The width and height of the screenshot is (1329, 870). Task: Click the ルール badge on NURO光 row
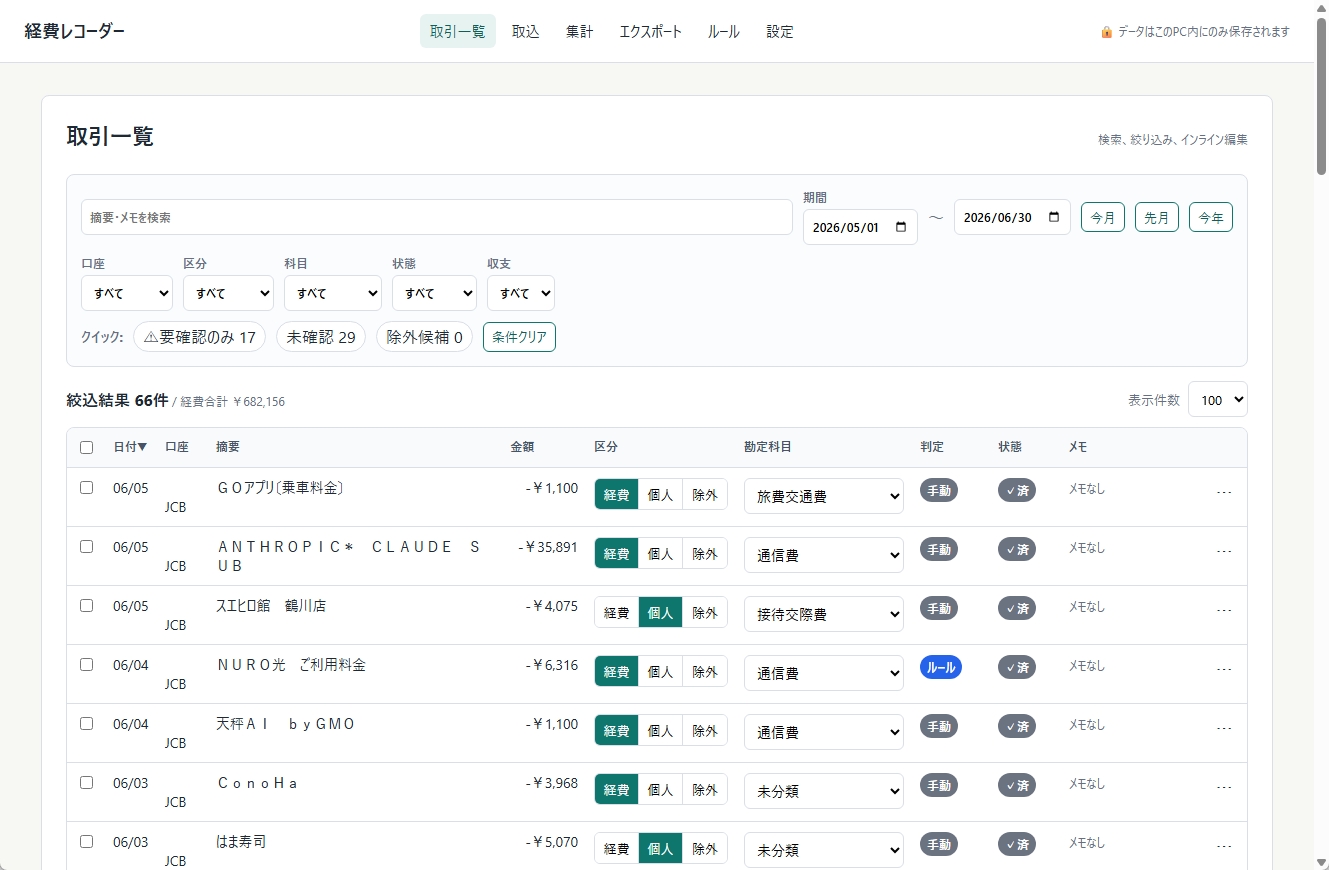(940, 667)
